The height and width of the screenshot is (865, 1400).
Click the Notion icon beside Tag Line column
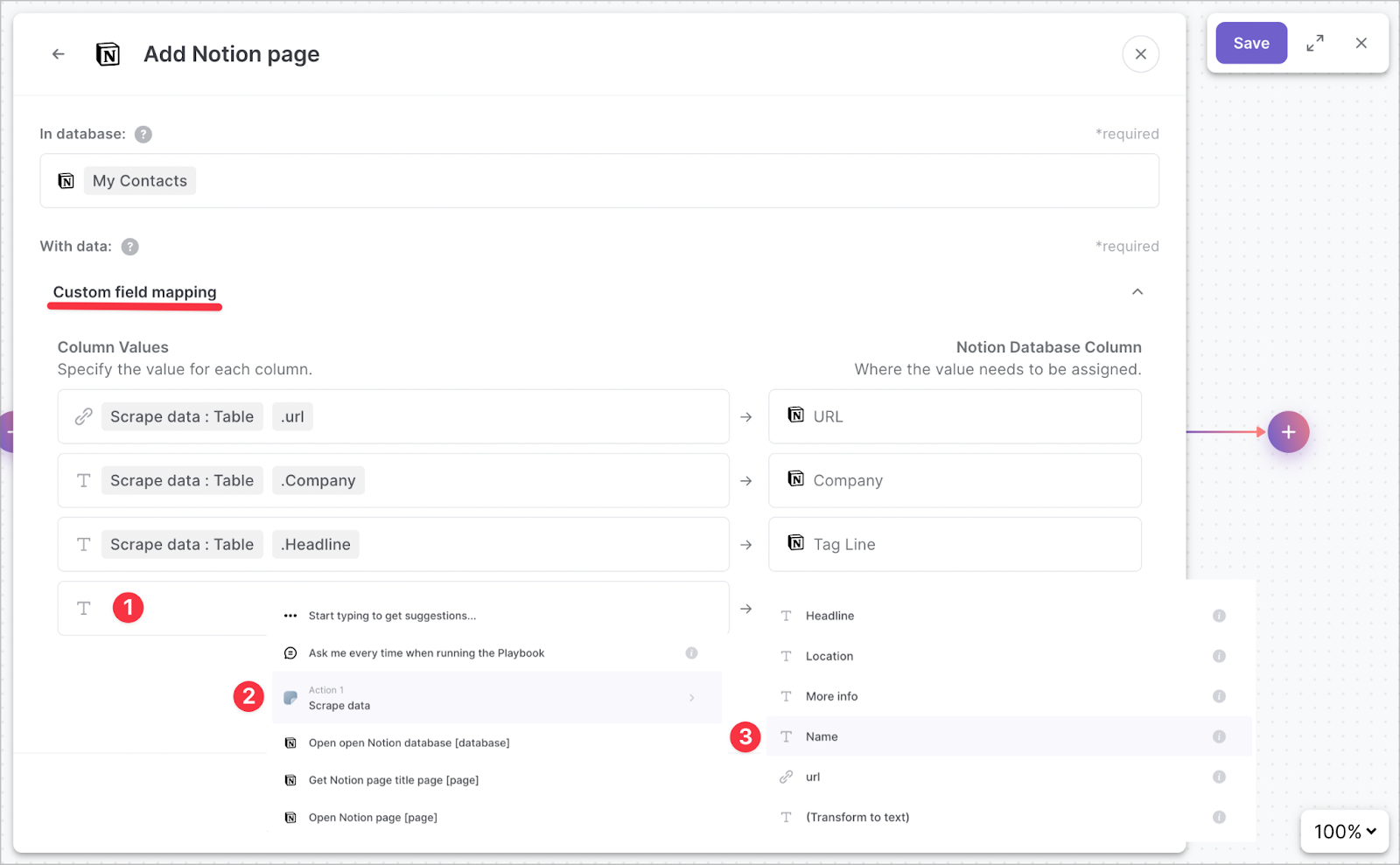(x=795, y=543)
